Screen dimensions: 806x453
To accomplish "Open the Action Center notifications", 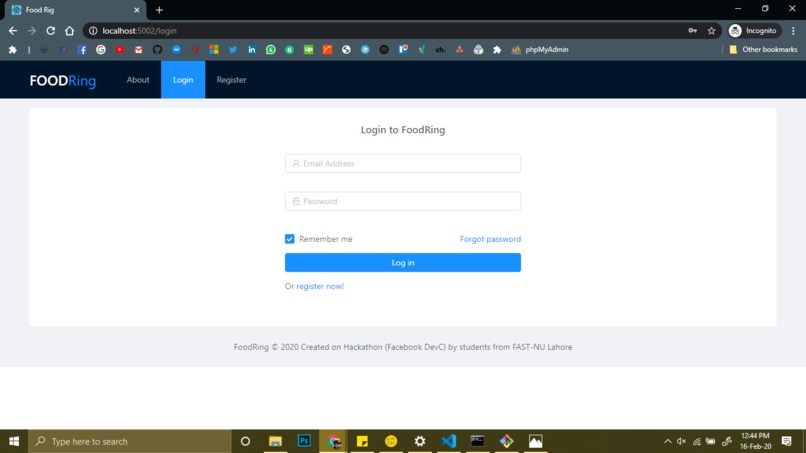I will pyautogui.click(x=786, y=441).
